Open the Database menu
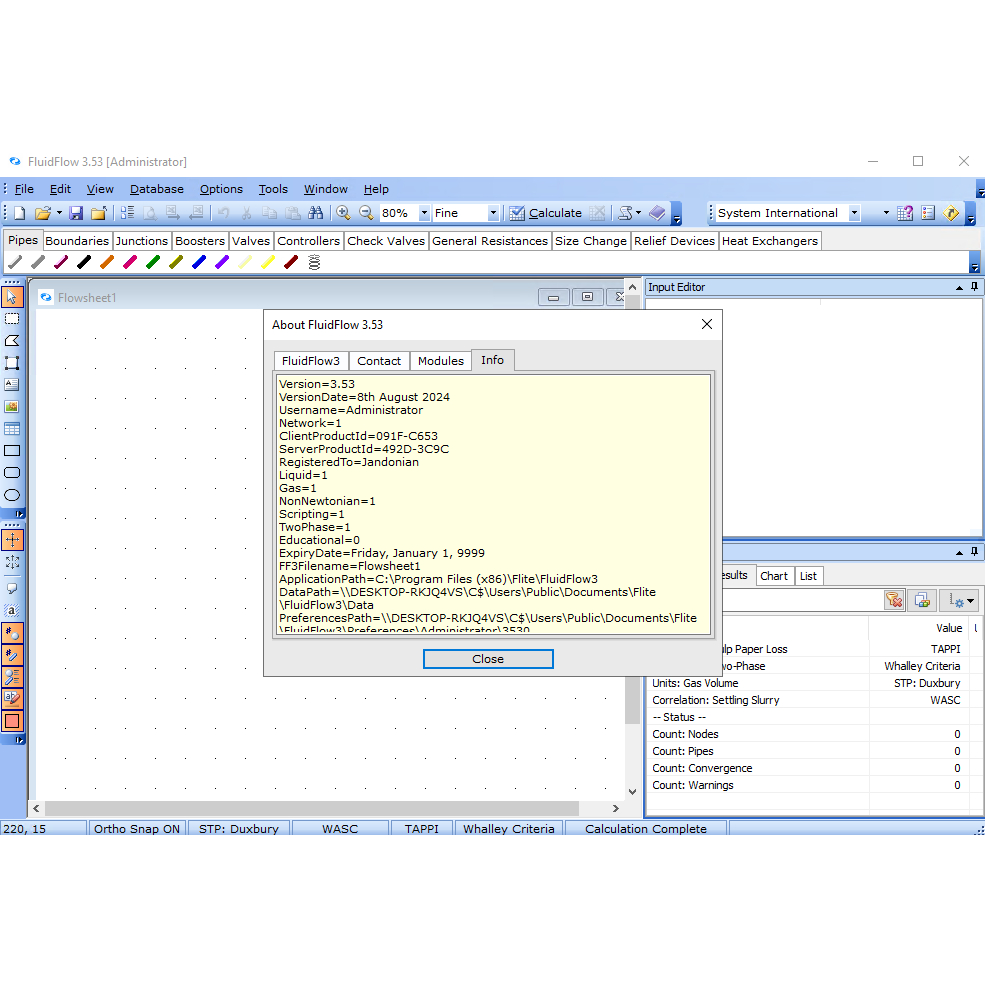Viewport: 985px width, 985px height. click(x=156, y=189)
